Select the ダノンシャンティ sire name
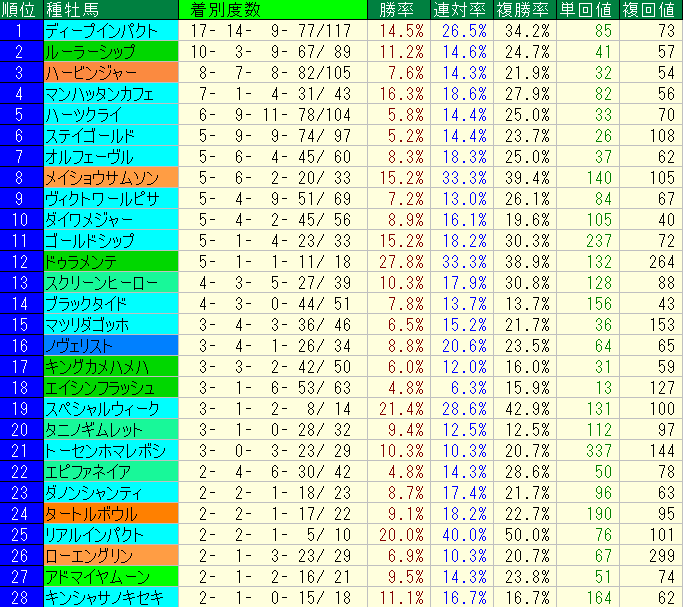 tap(111, 492)
